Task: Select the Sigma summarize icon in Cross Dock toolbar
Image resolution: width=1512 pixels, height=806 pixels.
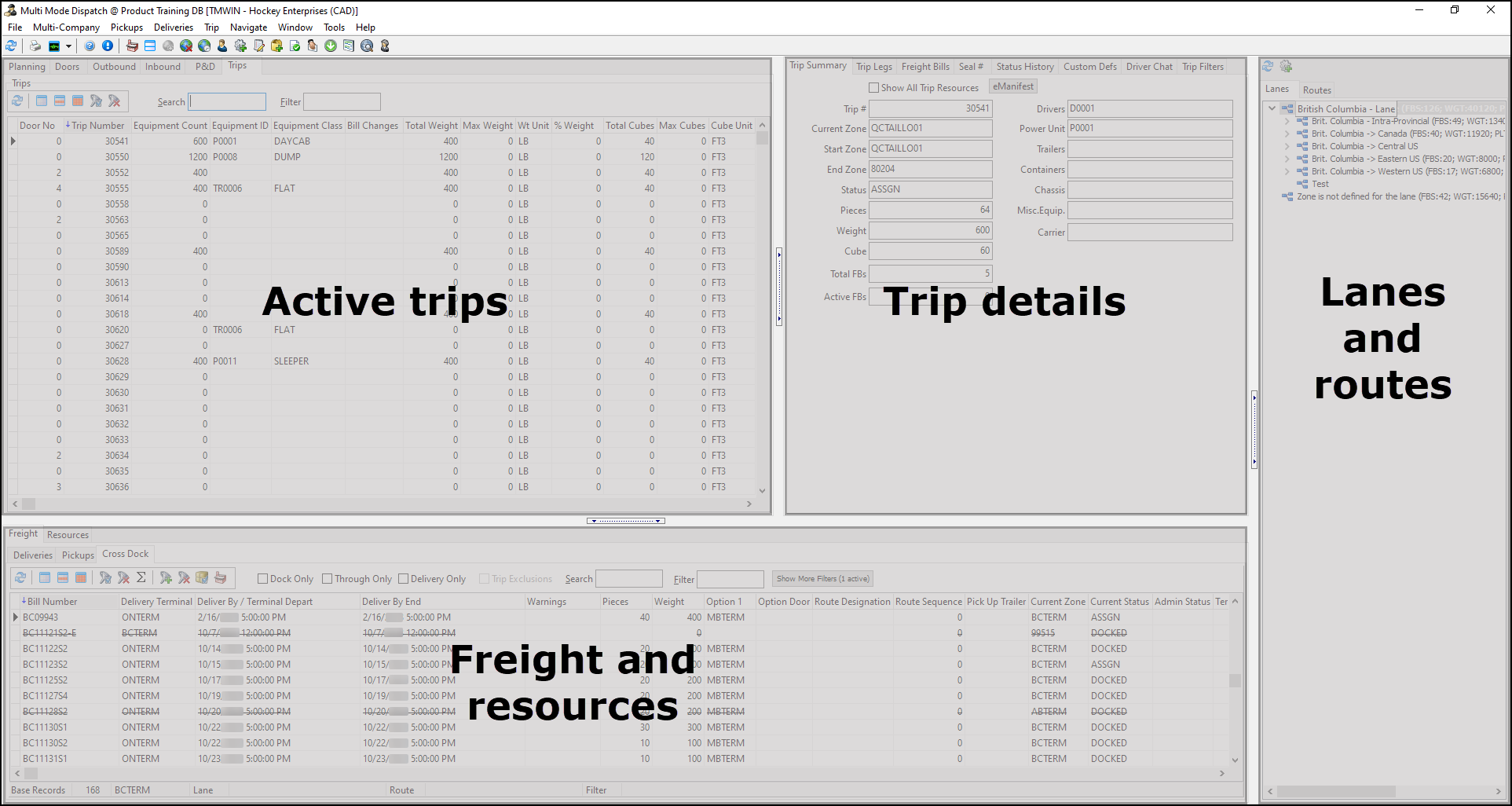Action: [141, 578]
